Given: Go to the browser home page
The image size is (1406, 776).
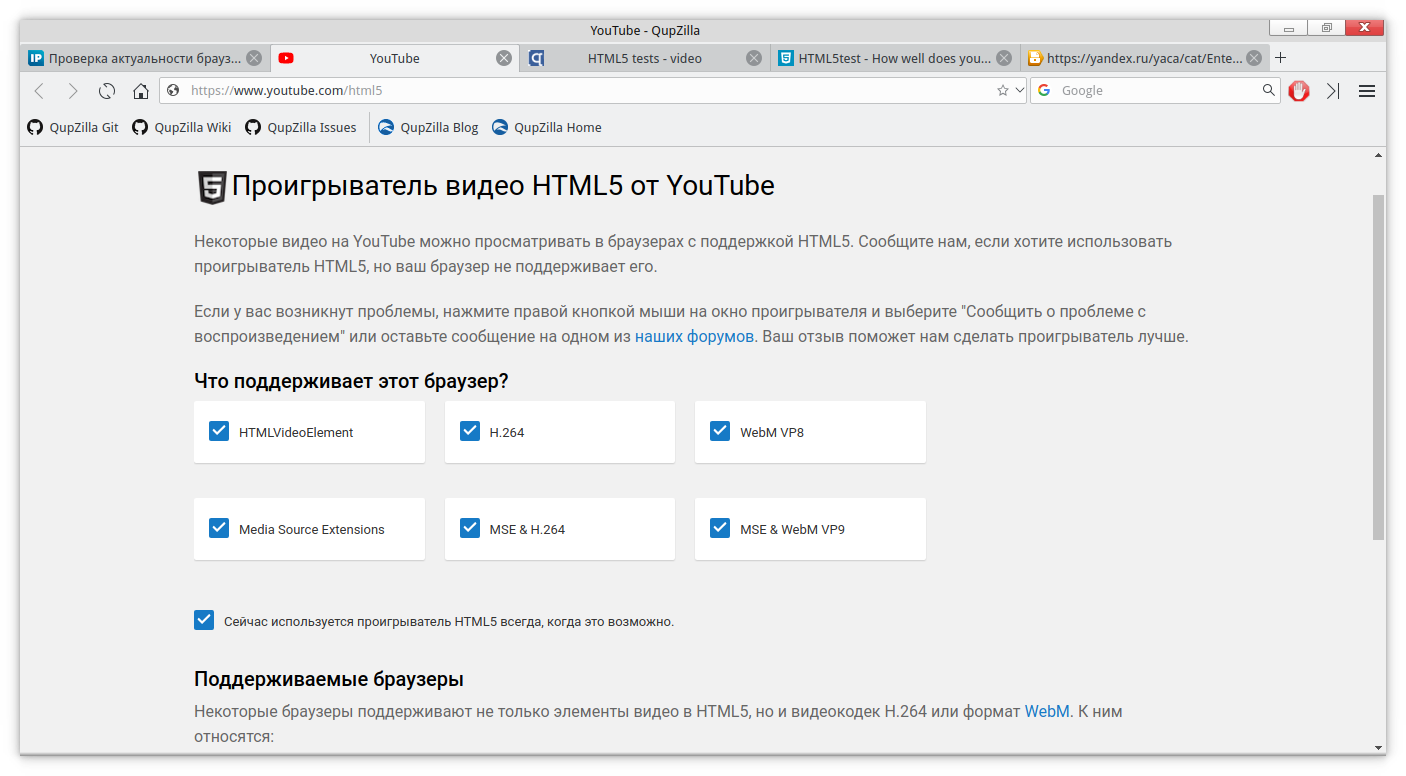Looking at the screenshot, I should point(141,91).
